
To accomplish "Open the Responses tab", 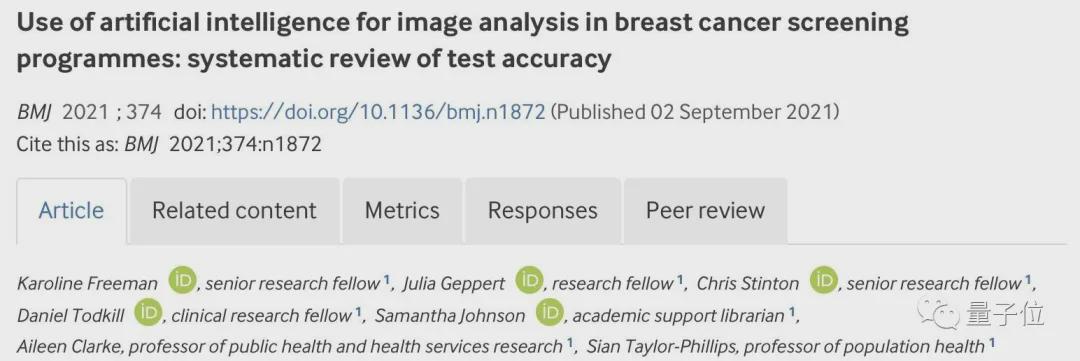I will [543, 211].
